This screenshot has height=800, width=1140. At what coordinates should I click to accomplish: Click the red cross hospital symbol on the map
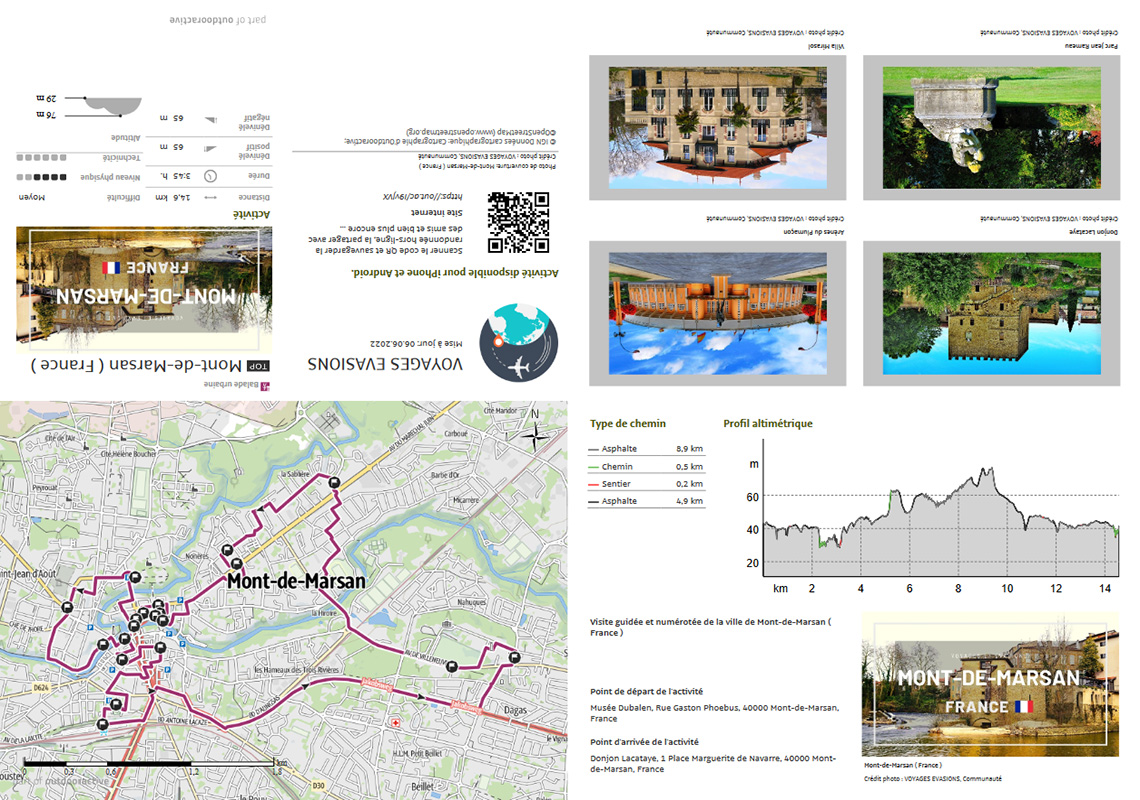396,723
